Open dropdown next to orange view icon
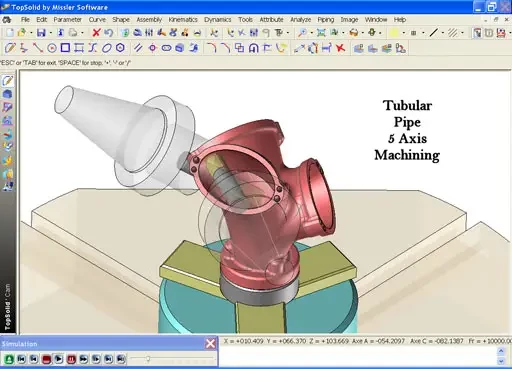512x369 pixels. 363,33
